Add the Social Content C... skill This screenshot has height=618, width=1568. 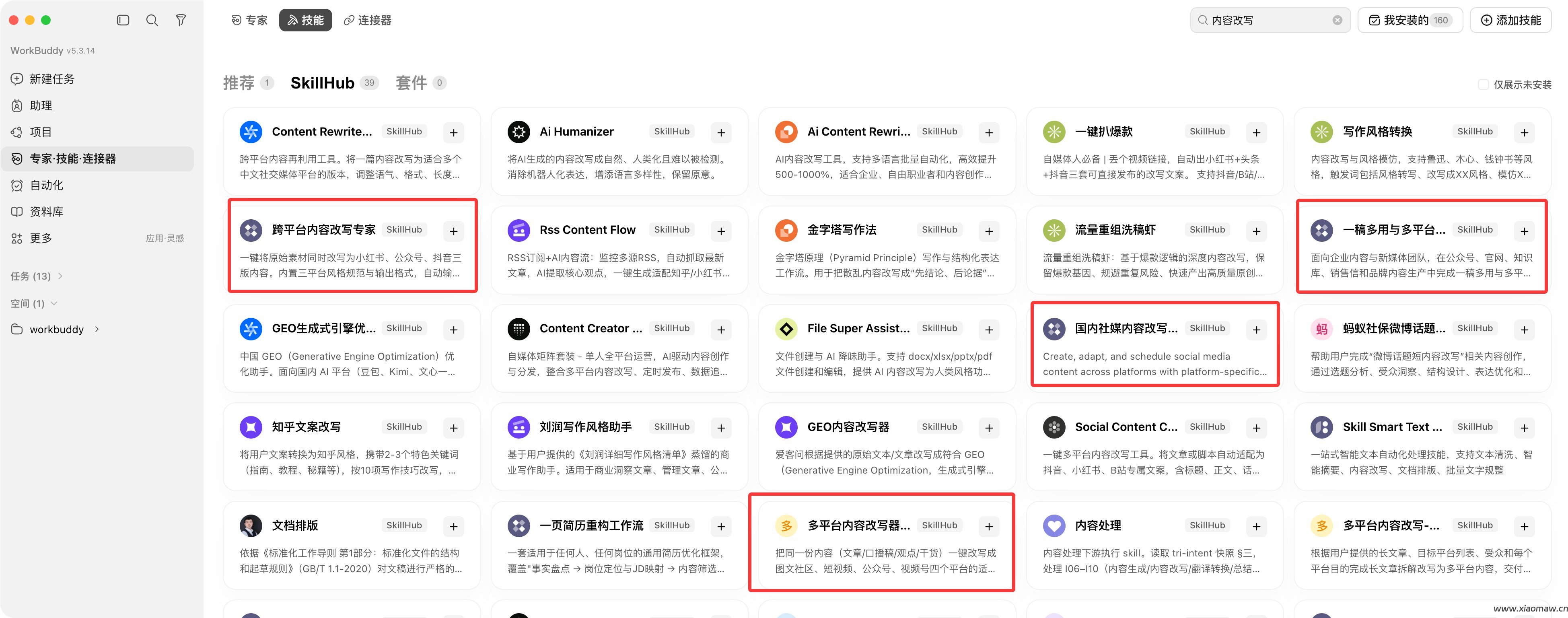click(x=1256, y=428)
